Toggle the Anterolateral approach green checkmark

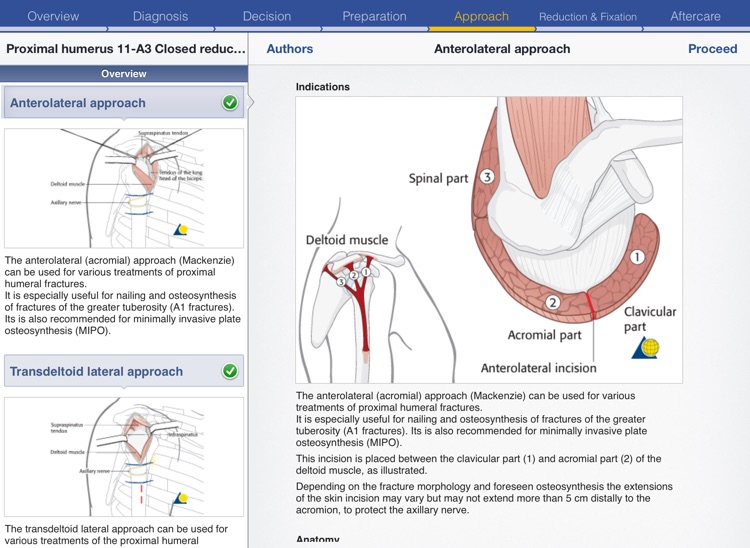230,102
